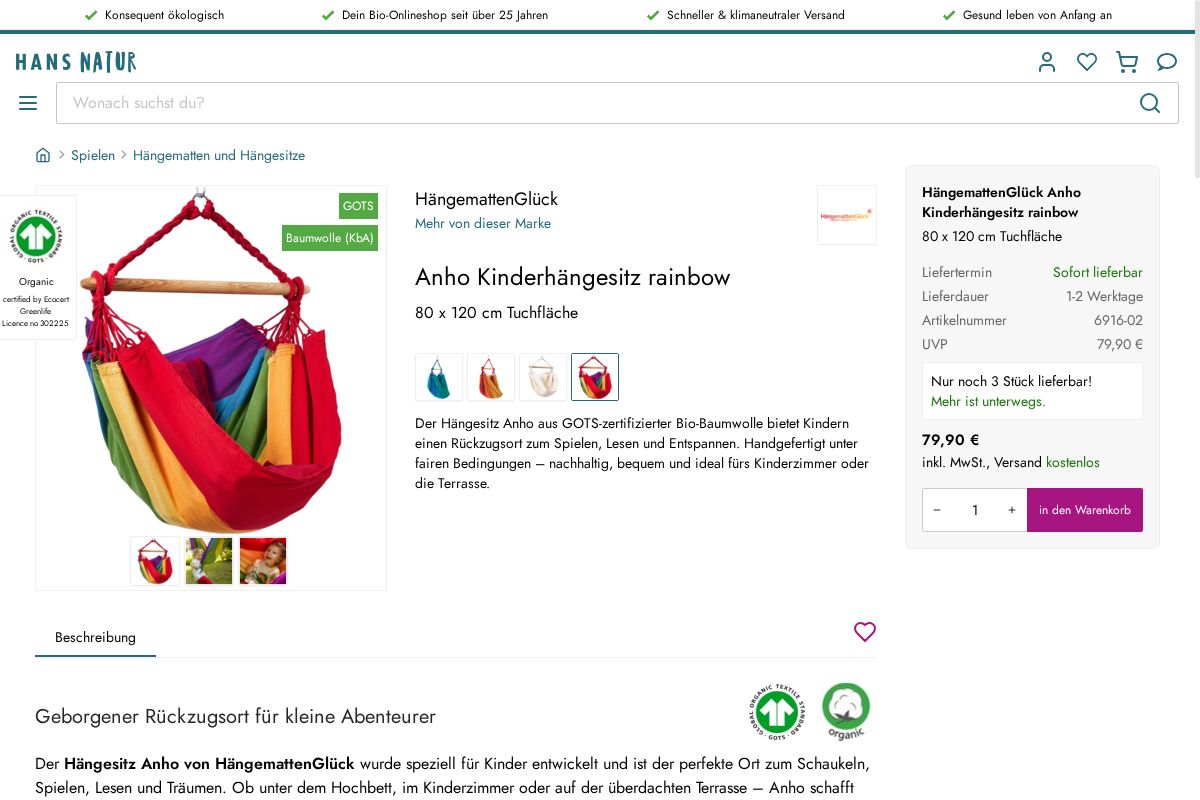Open the chat bubble icon
The width and height of the screenshot is (1200, 800).
pyautogui.click(x=1167, y=62)
